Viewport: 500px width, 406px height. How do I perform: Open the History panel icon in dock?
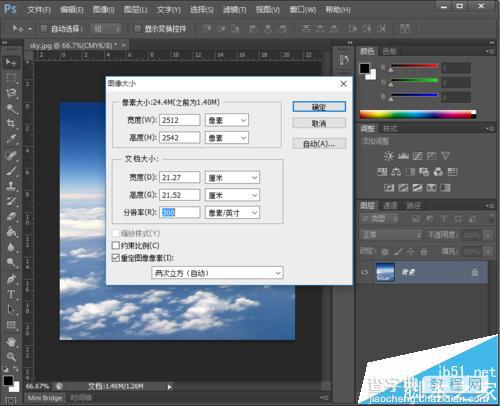344,60
